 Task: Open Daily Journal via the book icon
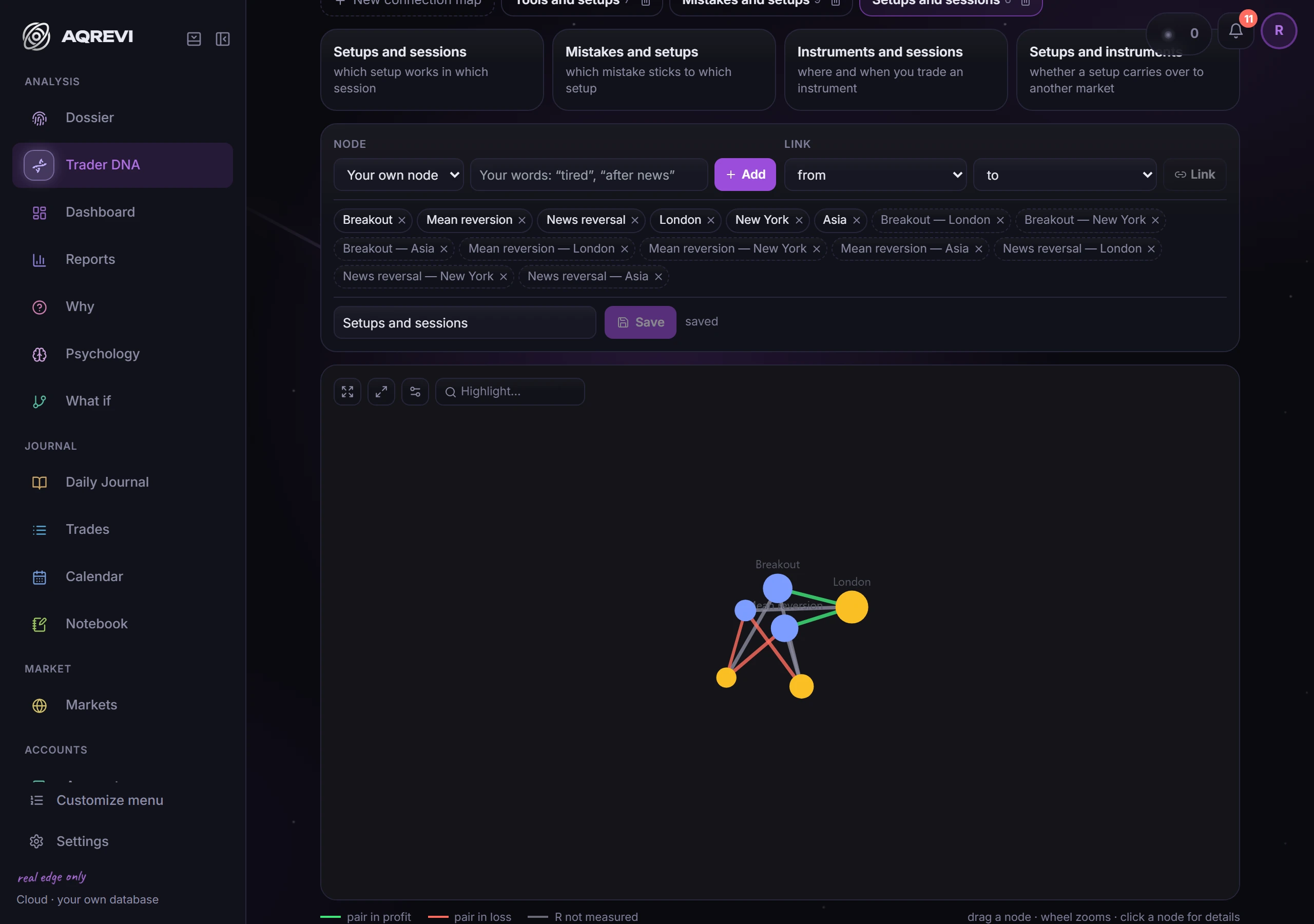pos(40,483)
